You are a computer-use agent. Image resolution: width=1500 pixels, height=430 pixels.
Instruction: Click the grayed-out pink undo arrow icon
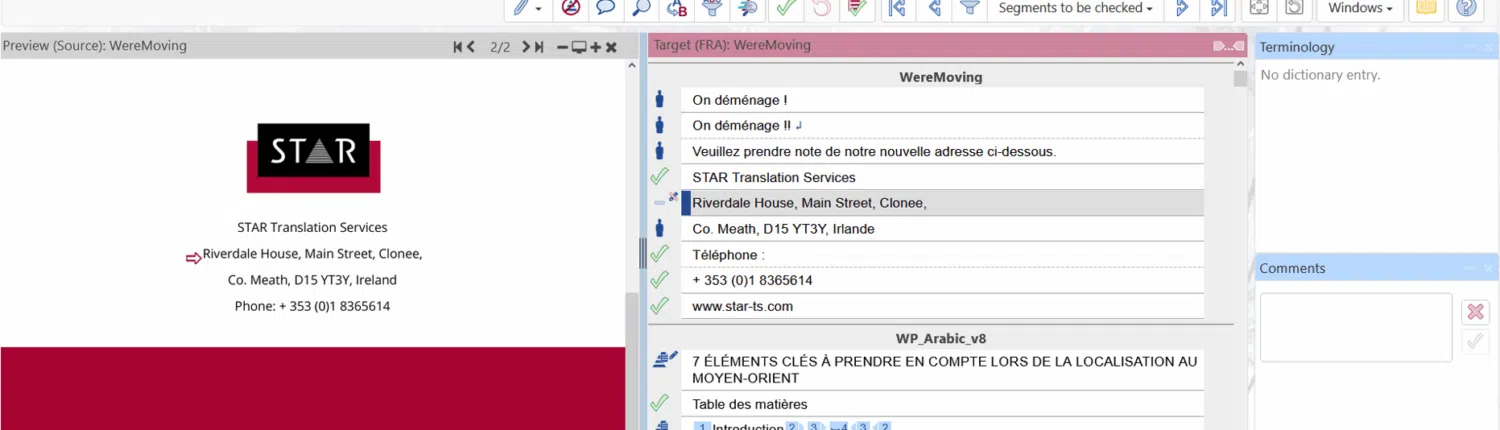click(821, 8)
